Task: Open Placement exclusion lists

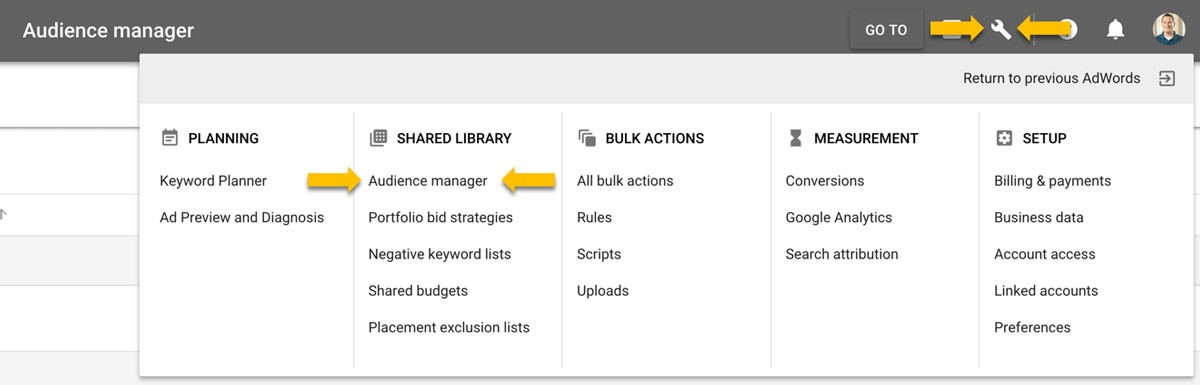Action: pyautogui.click(x=449, y=327)
